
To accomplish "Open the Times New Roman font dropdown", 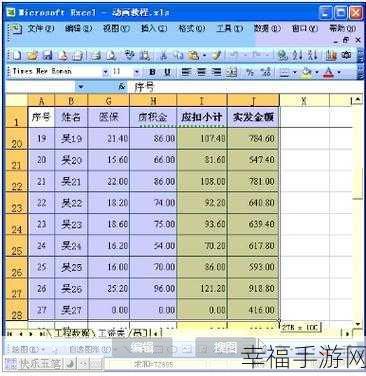I will point(105,72).
